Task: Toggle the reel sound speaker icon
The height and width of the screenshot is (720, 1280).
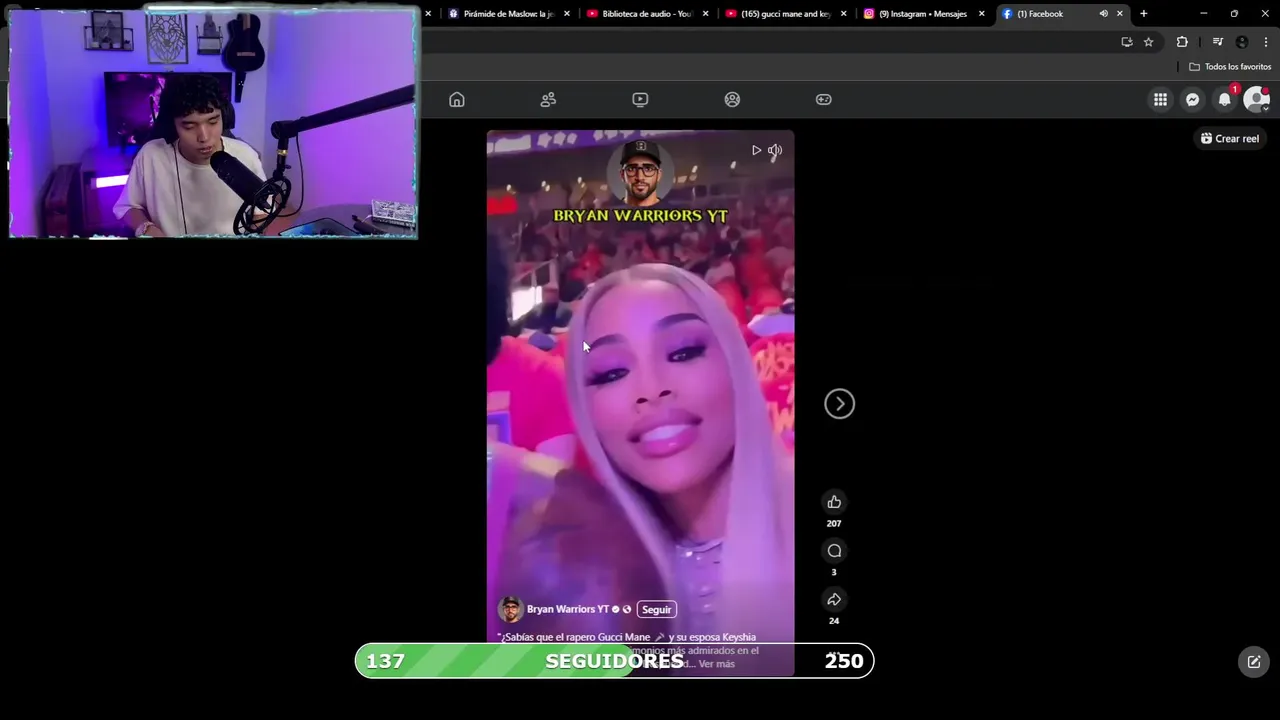Action: coord(775,150)
